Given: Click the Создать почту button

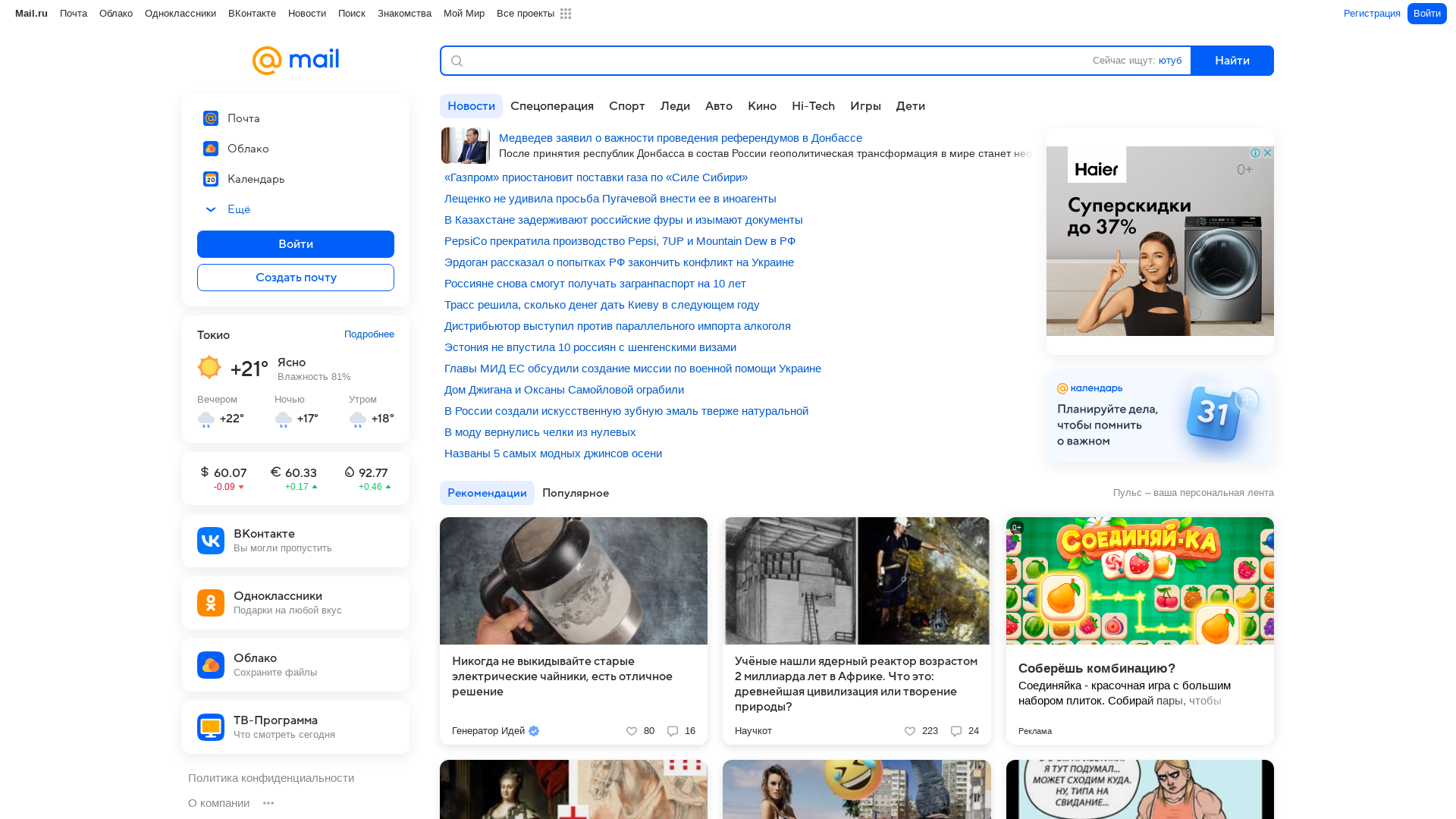Looking at the screenshot, I should [x=296, y=278].
